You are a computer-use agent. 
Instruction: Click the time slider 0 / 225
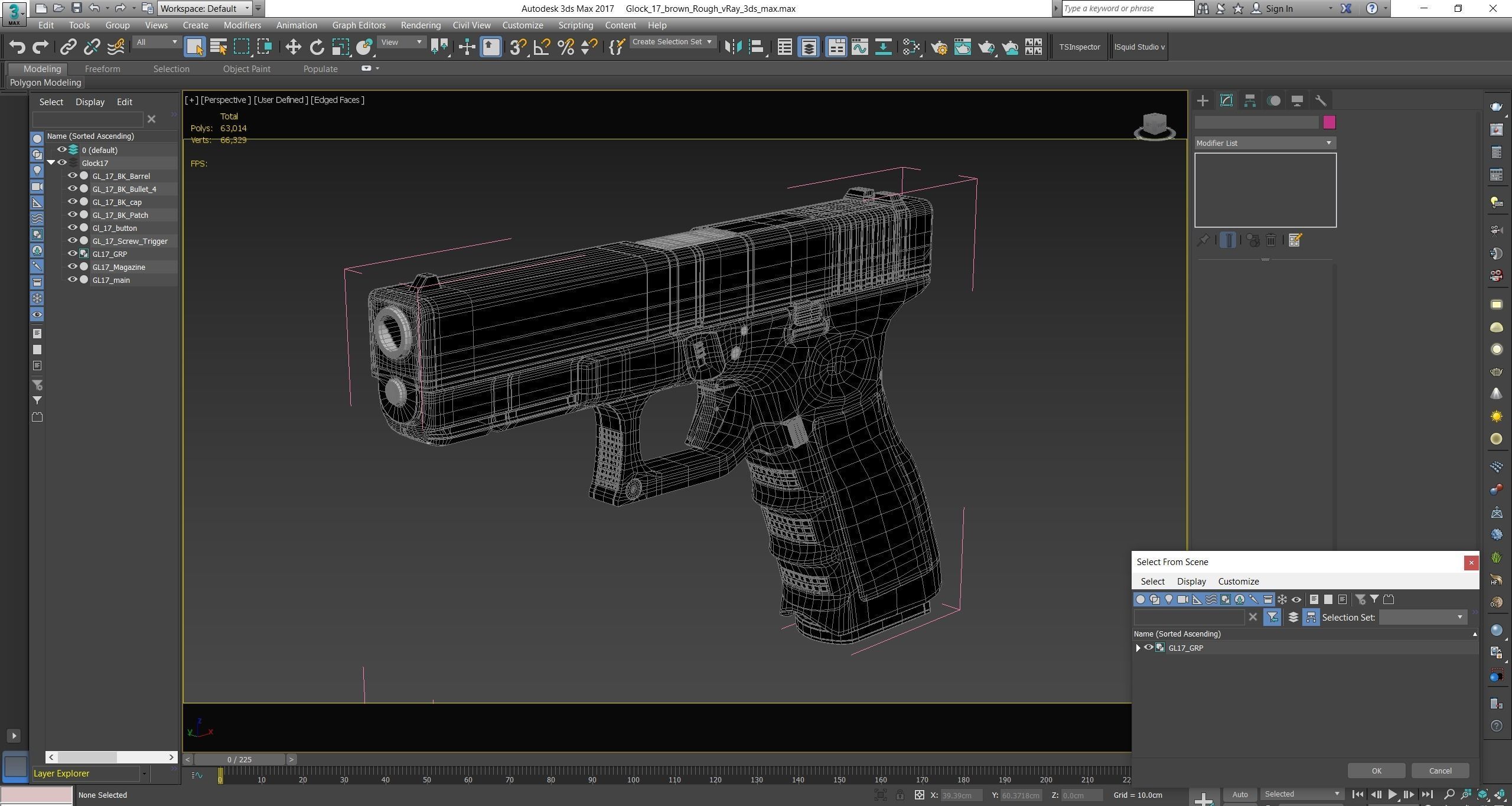pos(239,759)
